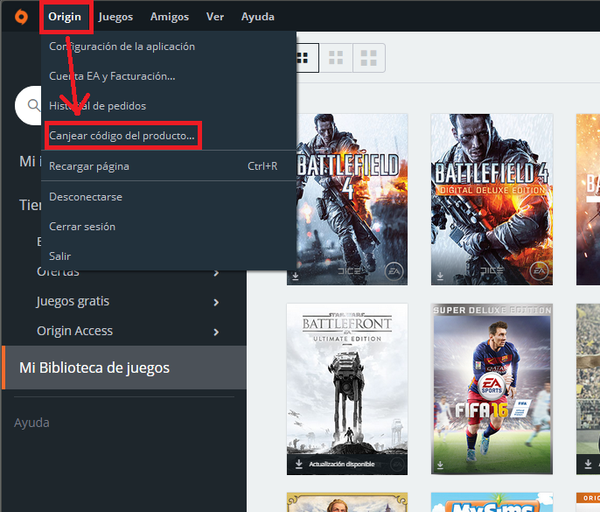Click the orange Origin logo icon
600x512 pixels.
pyautogui.click(x=21, y=17)
